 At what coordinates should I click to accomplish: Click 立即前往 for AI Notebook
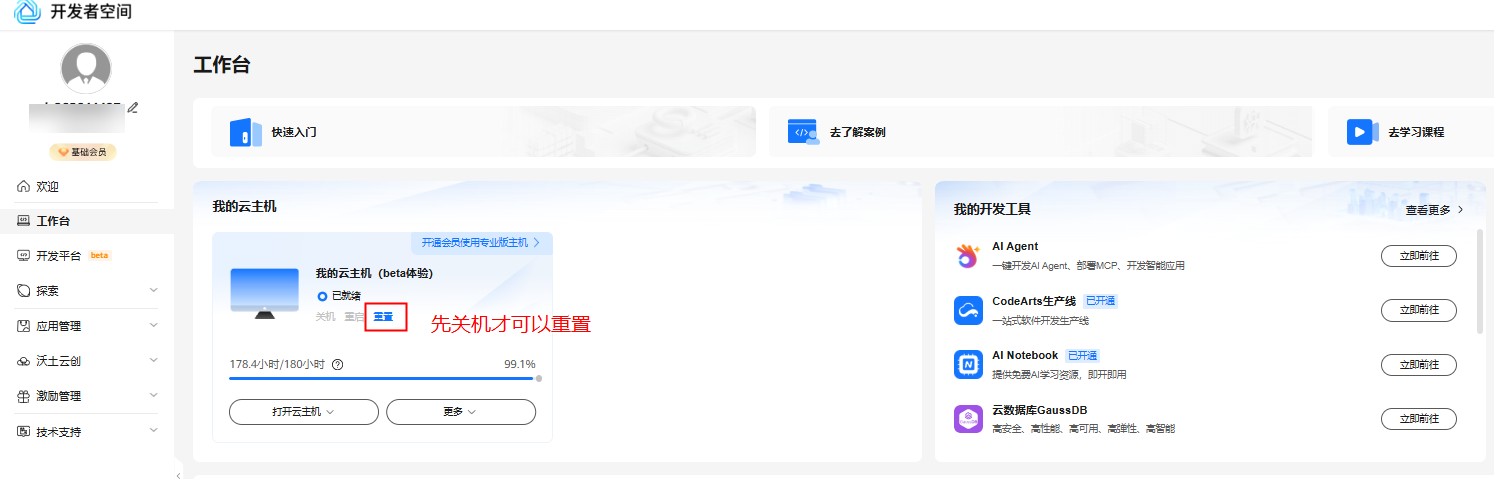tap(1419, 365)
